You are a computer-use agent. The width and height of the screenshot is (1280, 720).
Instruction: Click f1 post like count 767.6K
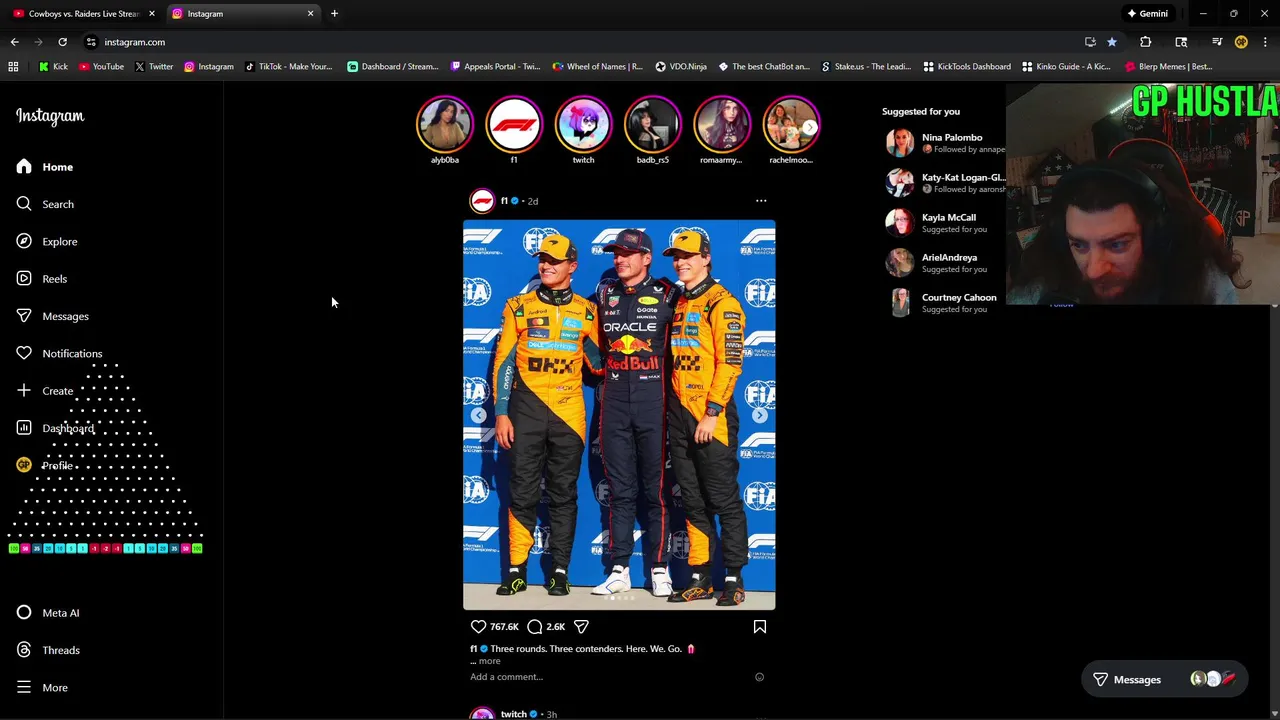504,627
